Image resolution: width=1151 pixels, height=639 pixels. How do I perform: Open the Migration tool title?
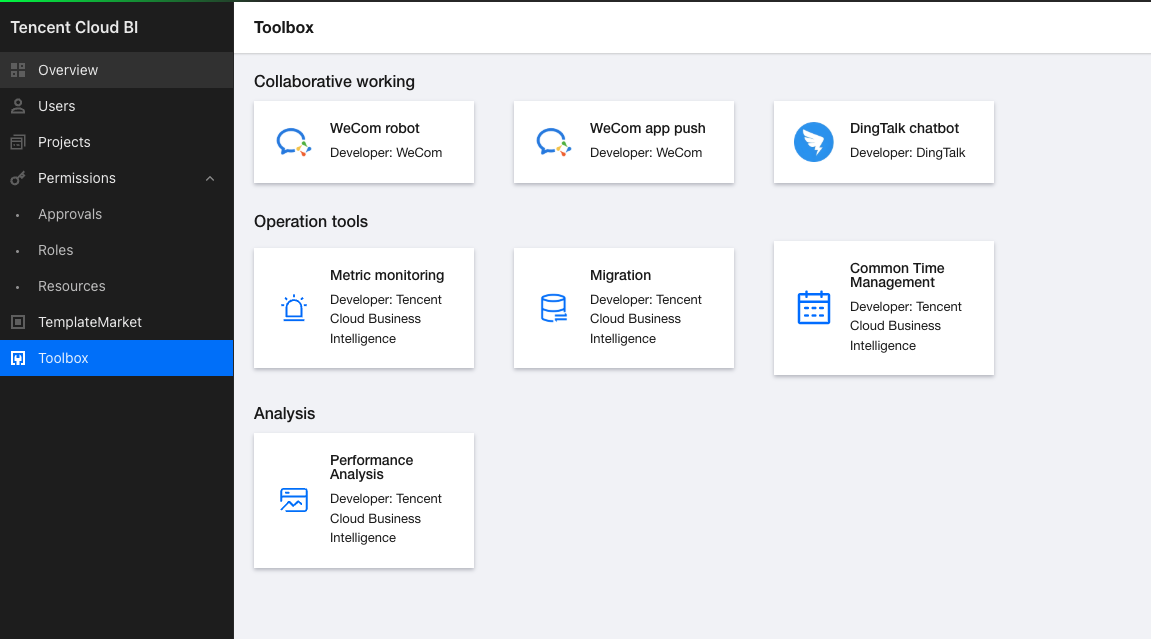pyautogui.click(x=620, y=275)
